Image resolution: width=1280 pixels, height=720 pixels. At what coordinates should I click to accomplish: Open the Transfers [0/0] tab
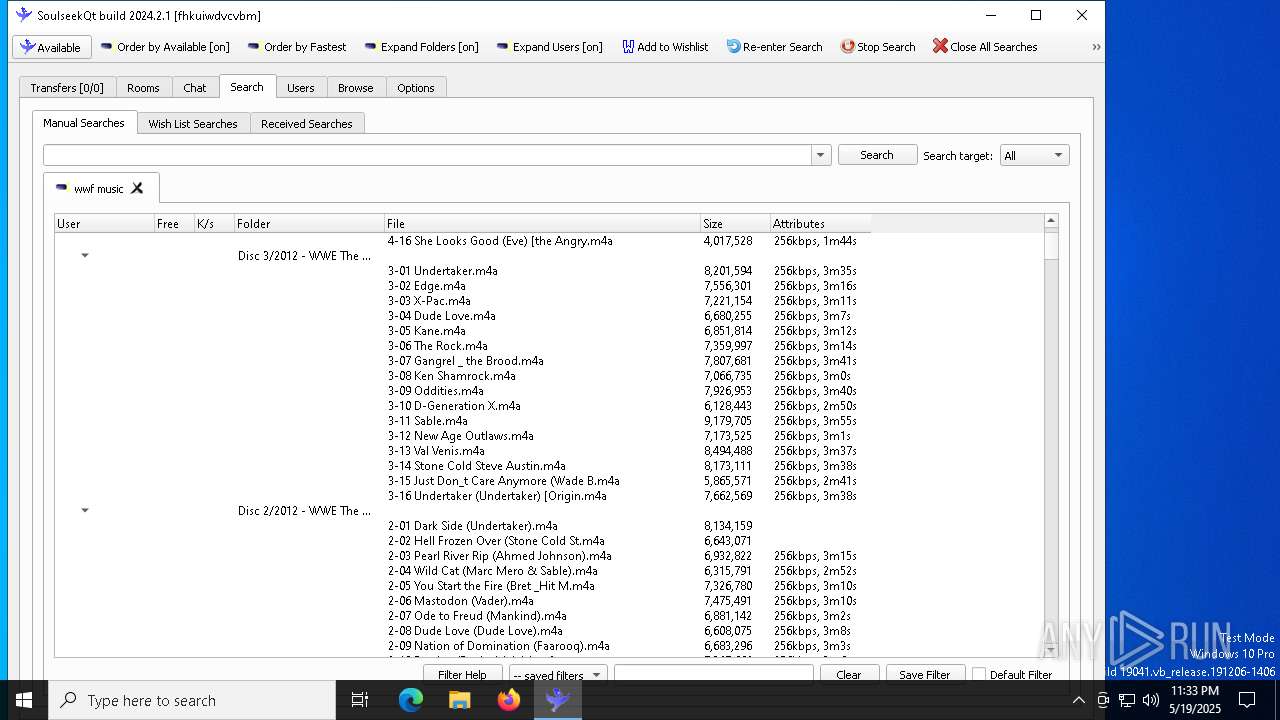tap(67, 88)
